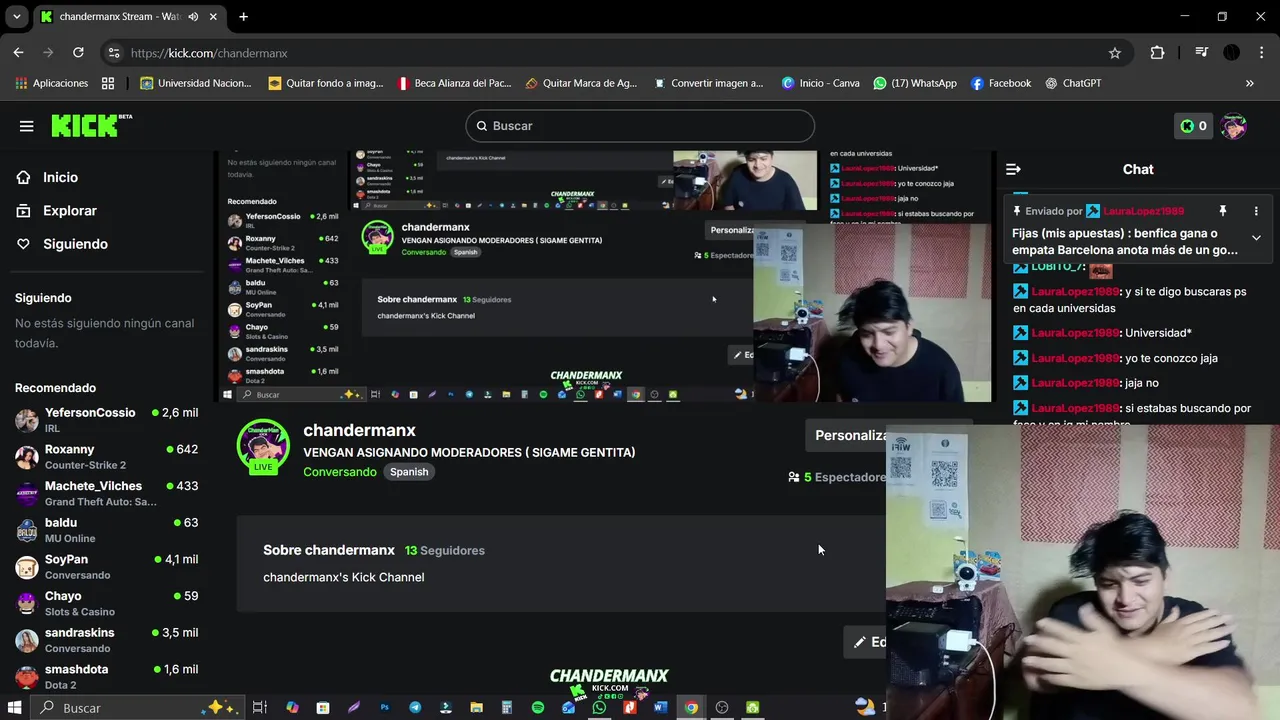Image resolution: width=1280 pixels, height=720 pixels.
Task: Open Beca Alianza del Pac... bookmark
Action: click(x=454, y=83)
